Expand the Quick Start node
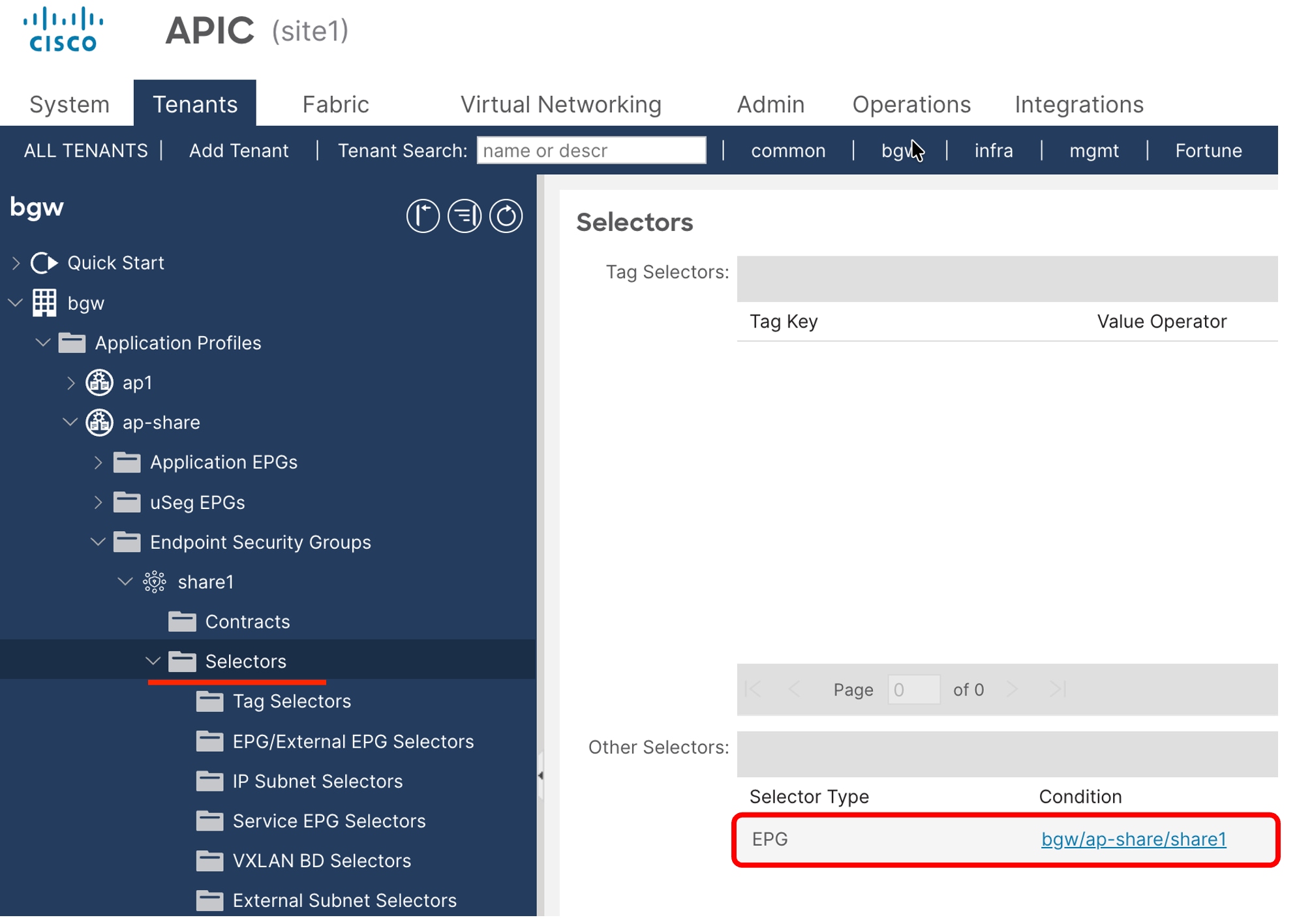 click(16, 263)
